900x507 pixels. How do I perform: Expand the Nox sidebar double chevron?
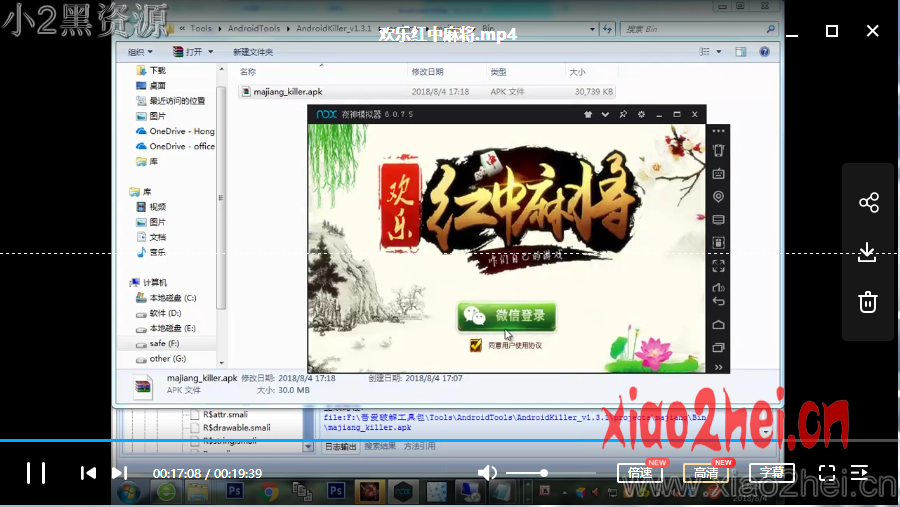pyautogui.click(x=718, y=367)
